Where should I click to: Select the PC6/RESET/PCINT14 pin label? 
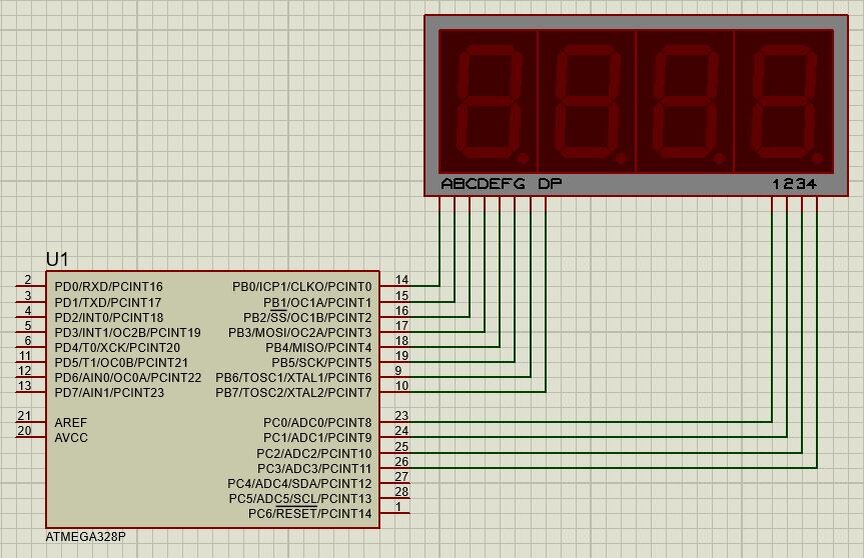(x=310, y=514)
